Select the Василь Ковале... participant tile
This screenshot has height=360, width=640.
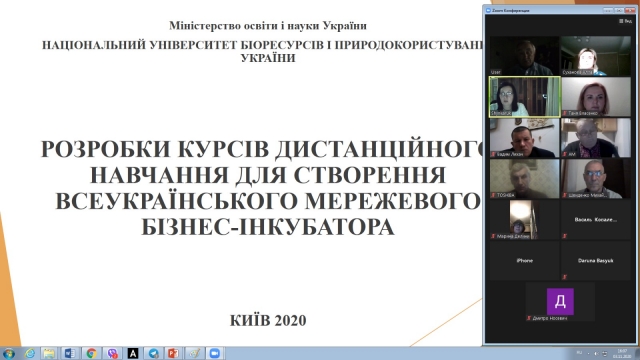pos(596,220)
